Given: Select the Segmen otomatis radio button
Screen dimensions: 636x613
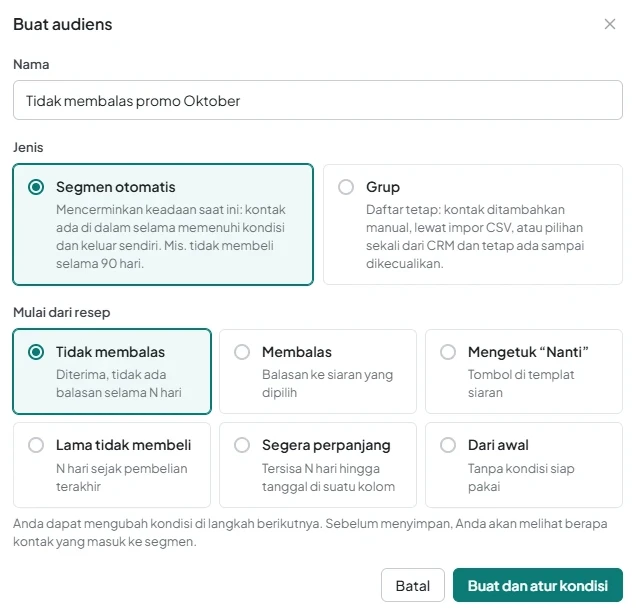Looking at the screenshot, I should [36, 187].
